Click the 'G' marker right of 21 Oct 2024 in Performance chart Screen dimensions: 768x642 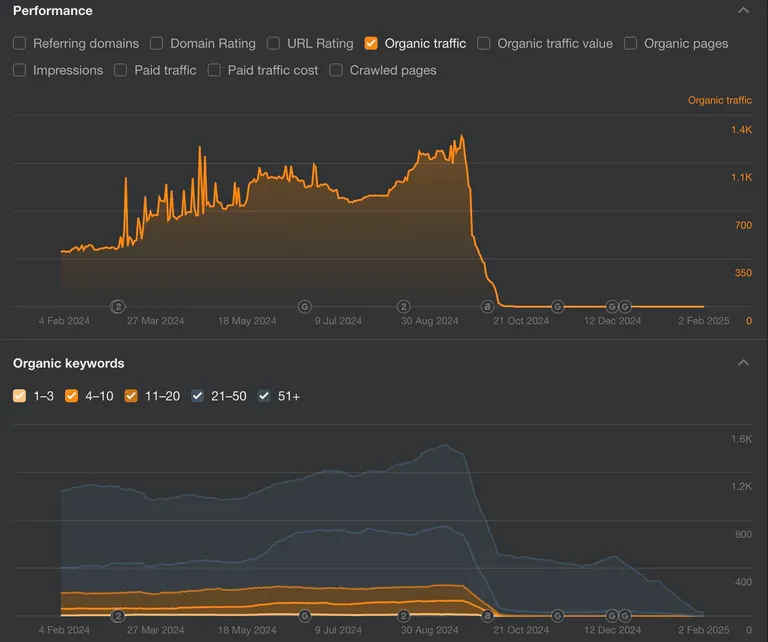pos(558,306)
